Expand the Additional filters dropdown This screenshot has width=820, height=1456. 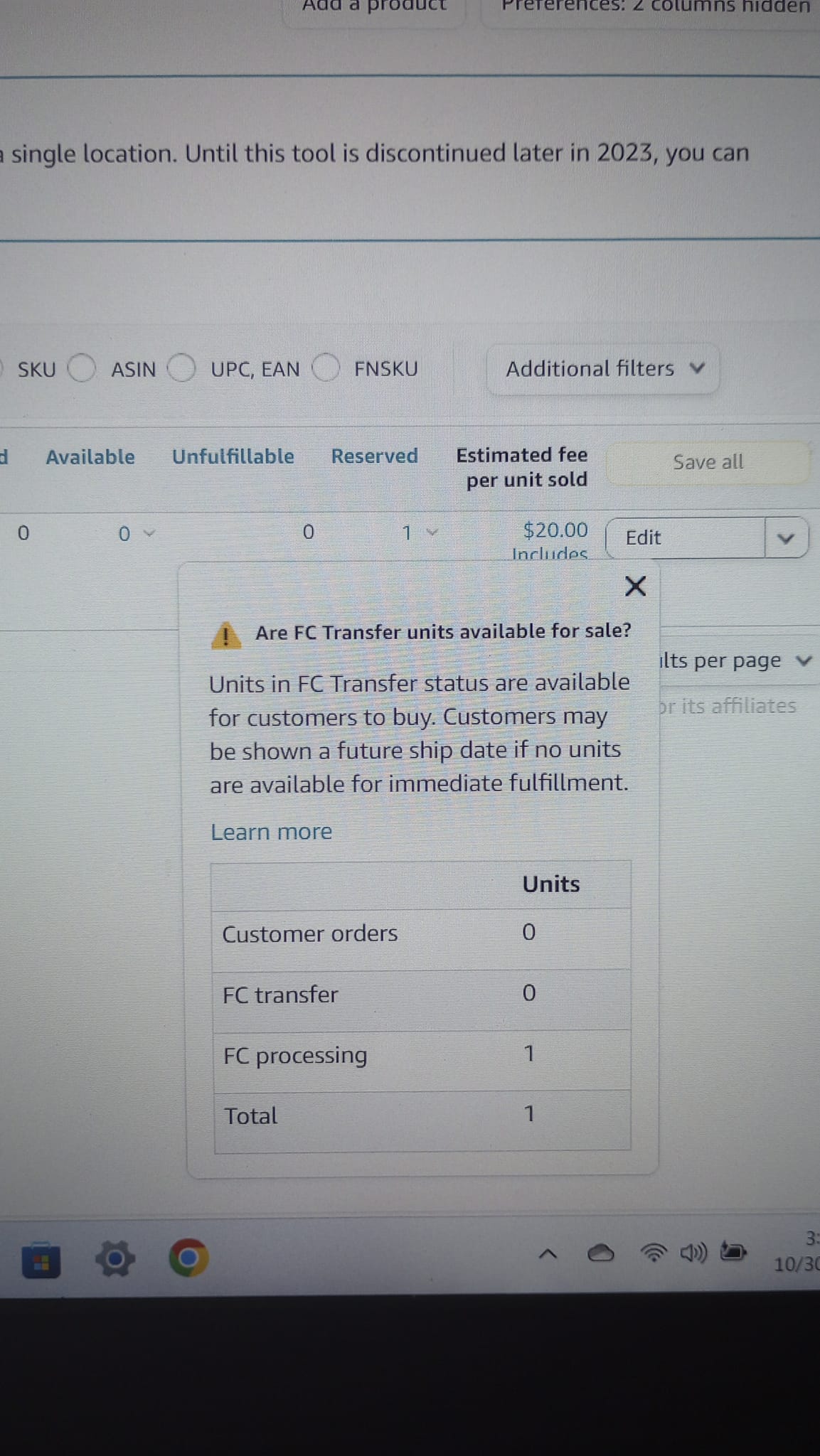(x=603, y=368)
